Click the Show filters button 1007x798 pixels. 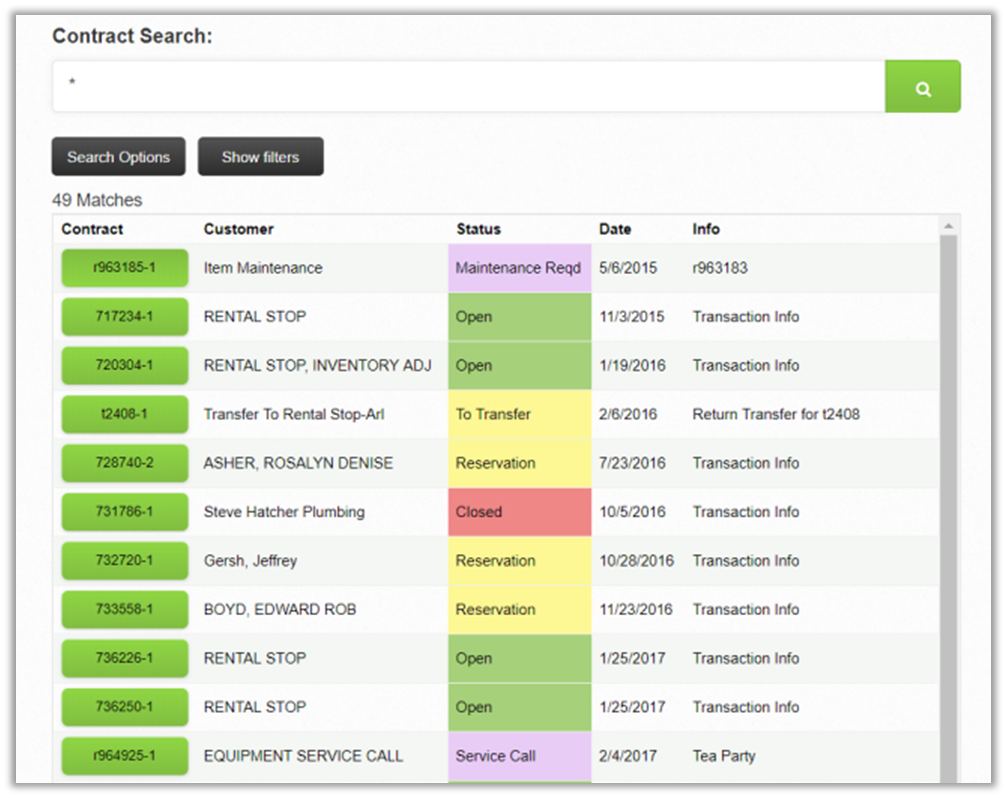coord(260,157)
